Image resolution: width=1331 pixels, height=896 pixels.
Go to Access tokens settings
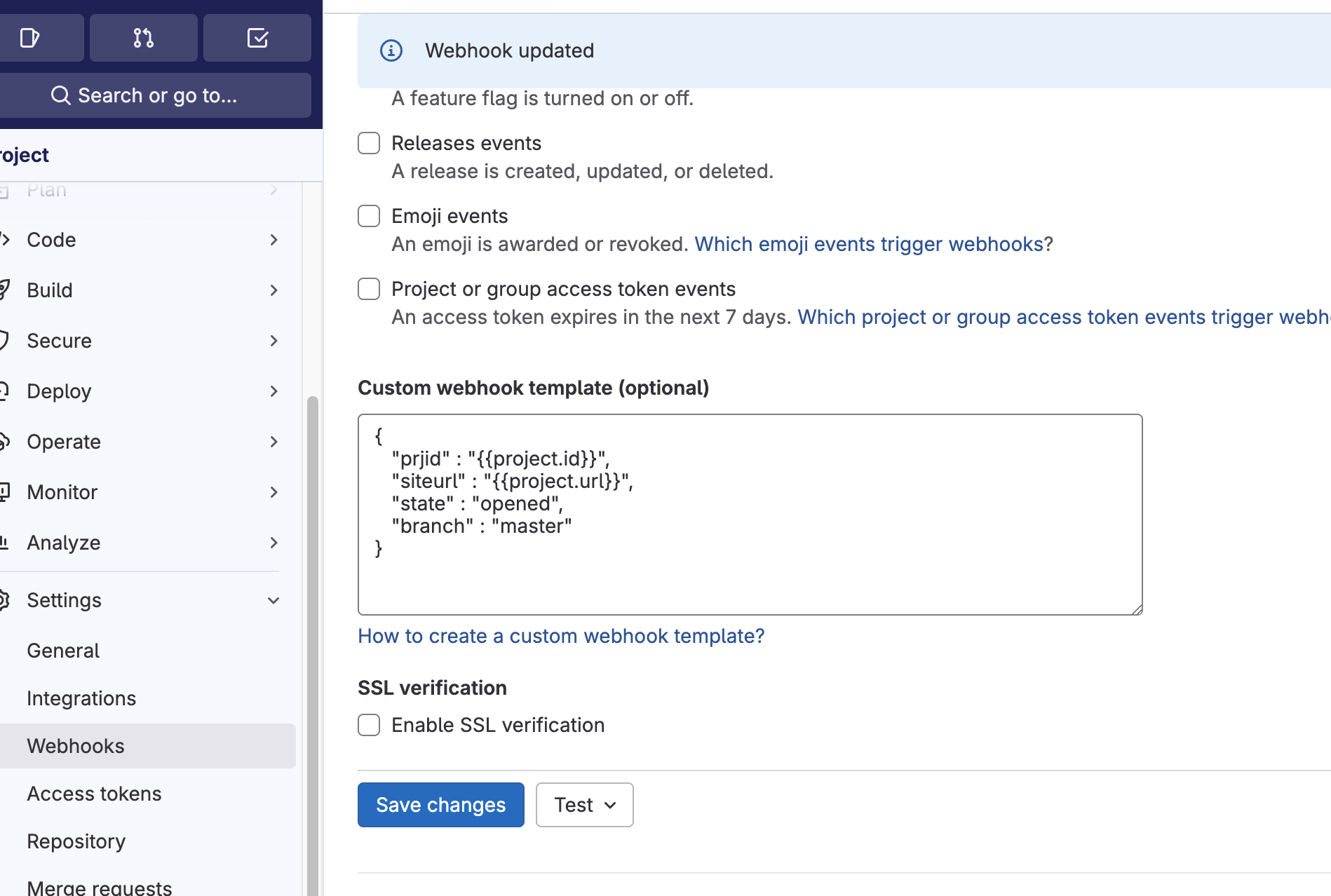pyautogui.click(x=94, y=794)
